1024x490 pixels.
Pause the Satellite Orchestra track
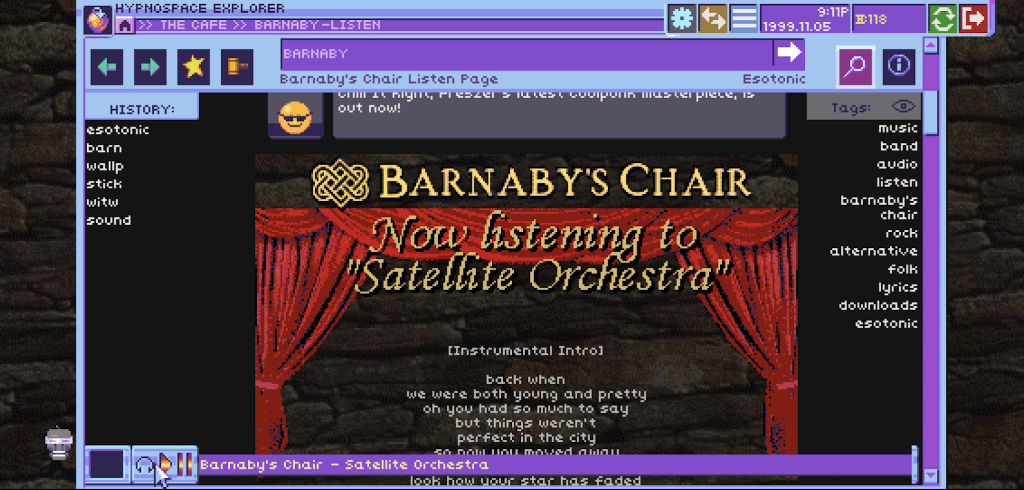click(185, 465)
